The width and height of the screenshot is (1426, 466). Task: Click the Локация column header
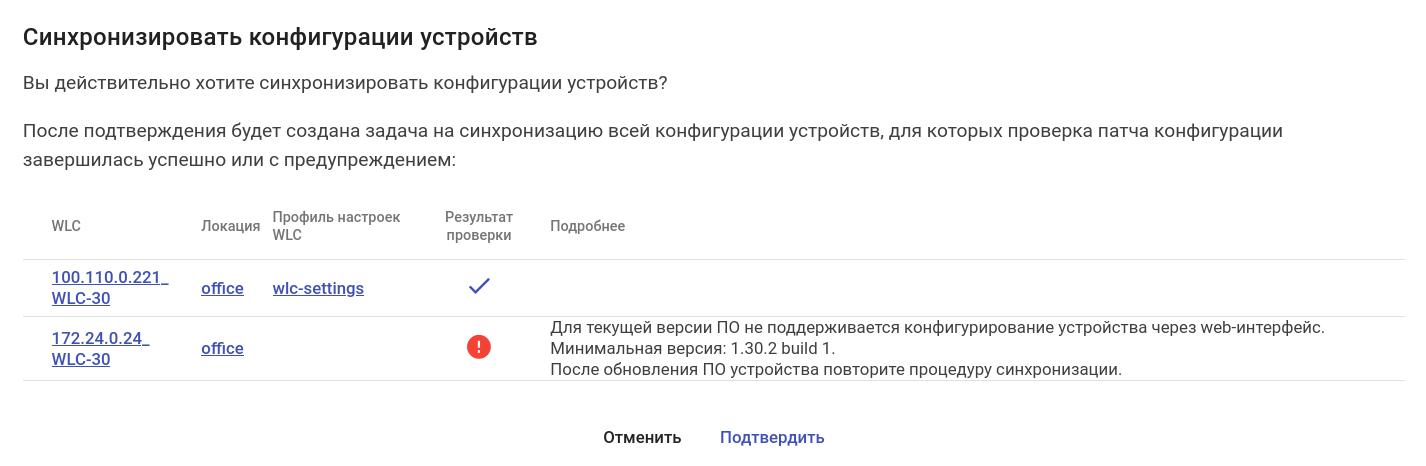pyautogui.click(x=230, y=226)
